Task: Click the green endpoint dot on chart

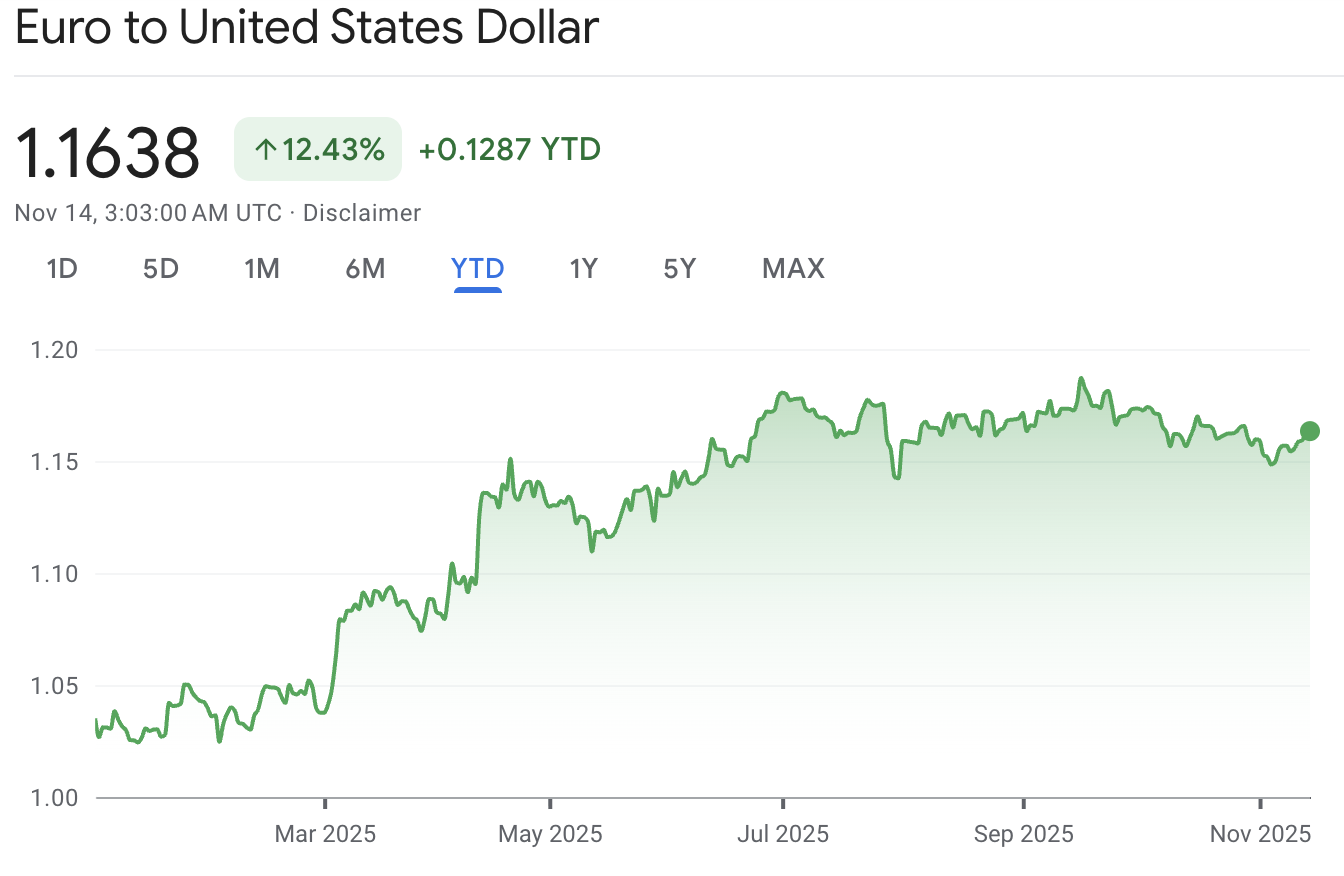Action: click(1309, 431)
